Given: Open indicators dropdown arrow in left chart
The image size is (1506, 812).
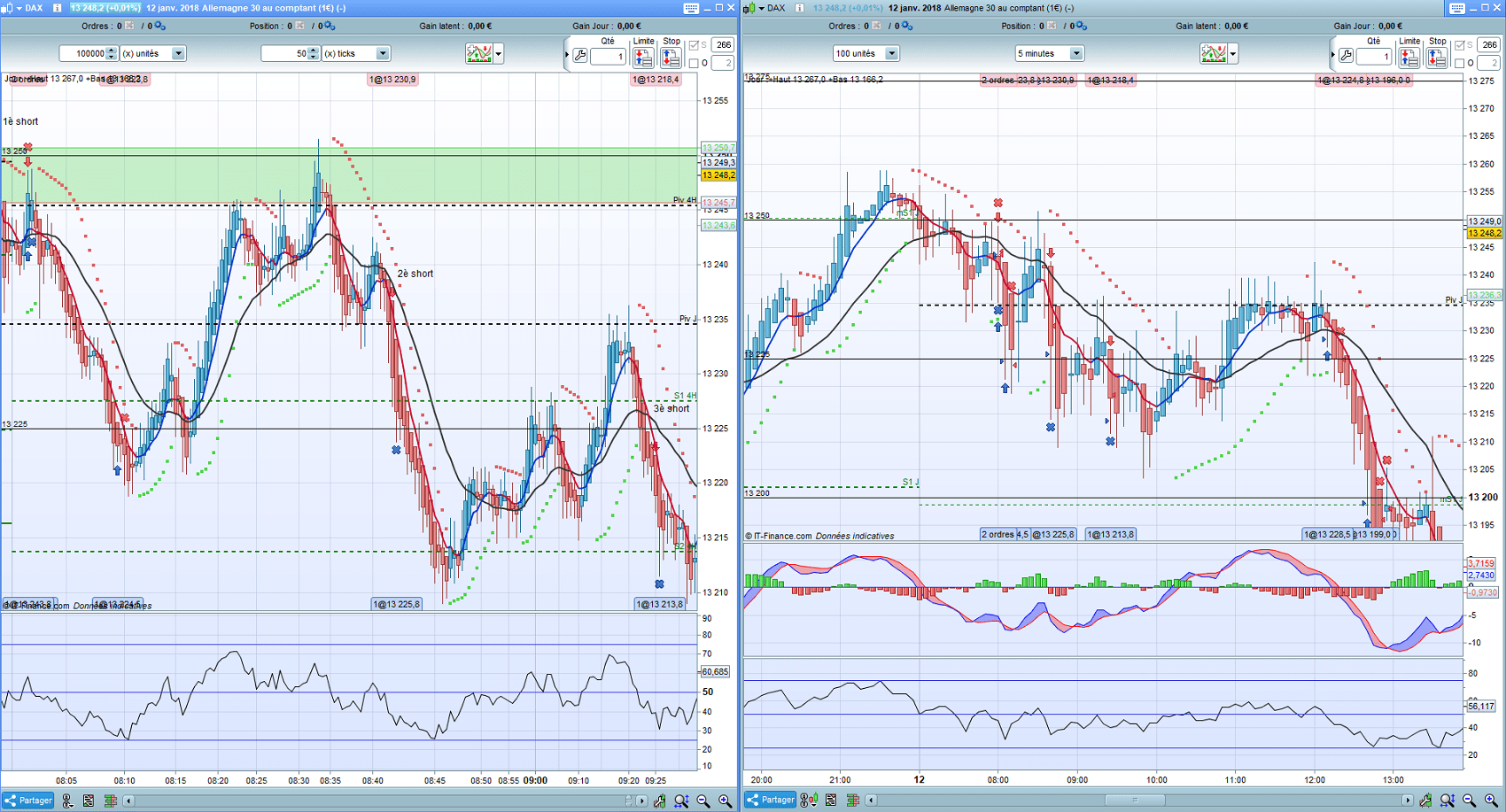Looking at the screenshot, I should click(499, 54).
